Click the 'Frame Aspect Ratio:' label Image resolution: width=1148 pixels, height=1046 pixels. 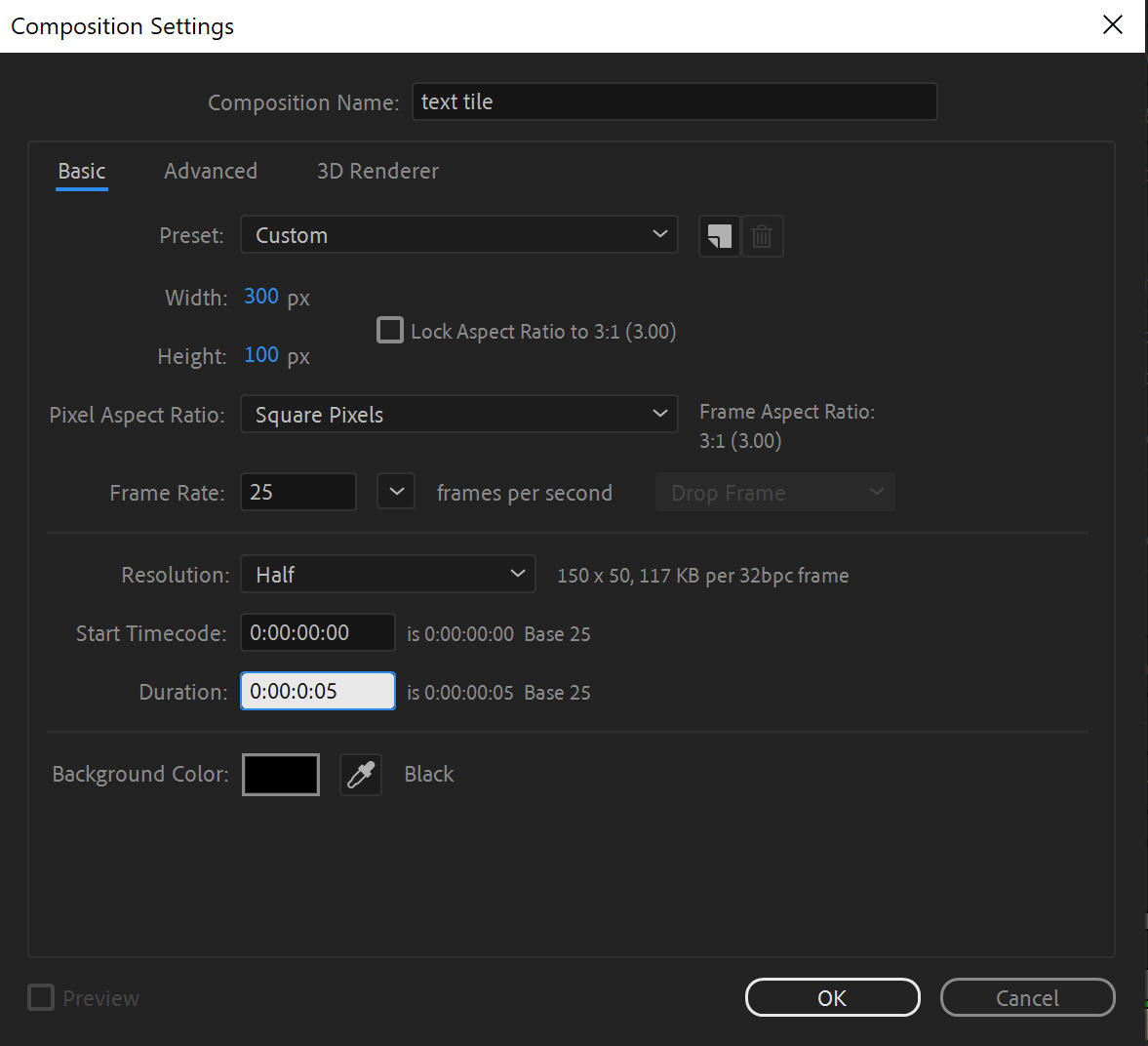(787, 412)
